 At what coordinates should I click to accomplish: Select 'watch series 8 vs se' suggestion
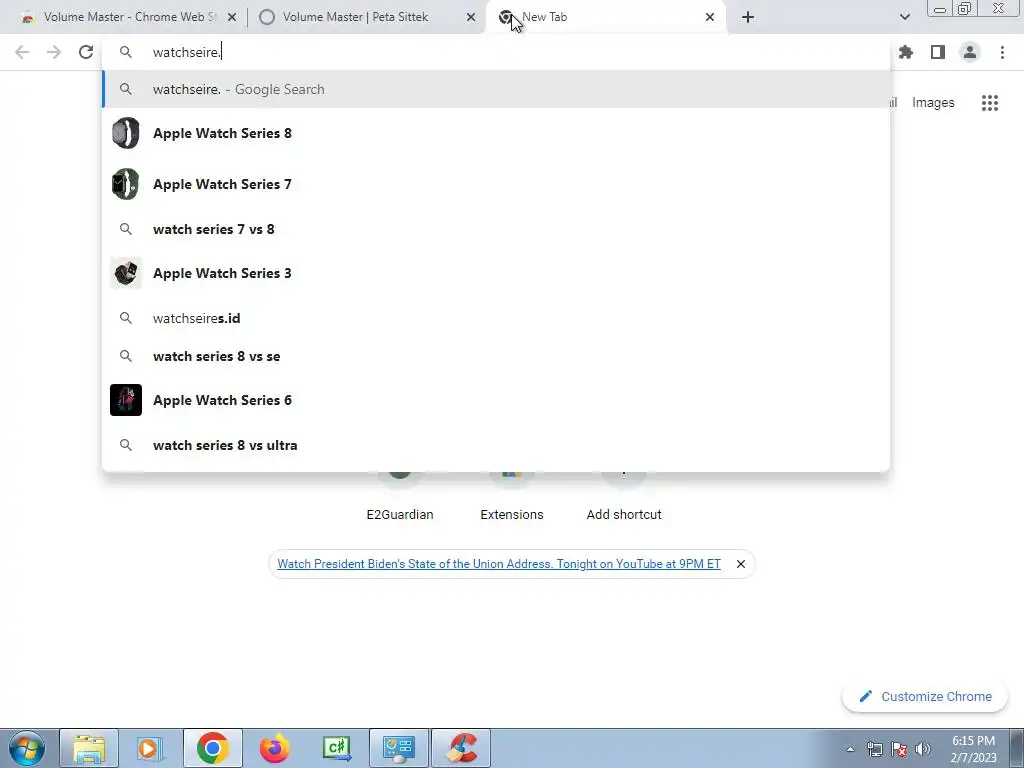tap(496, 356)
